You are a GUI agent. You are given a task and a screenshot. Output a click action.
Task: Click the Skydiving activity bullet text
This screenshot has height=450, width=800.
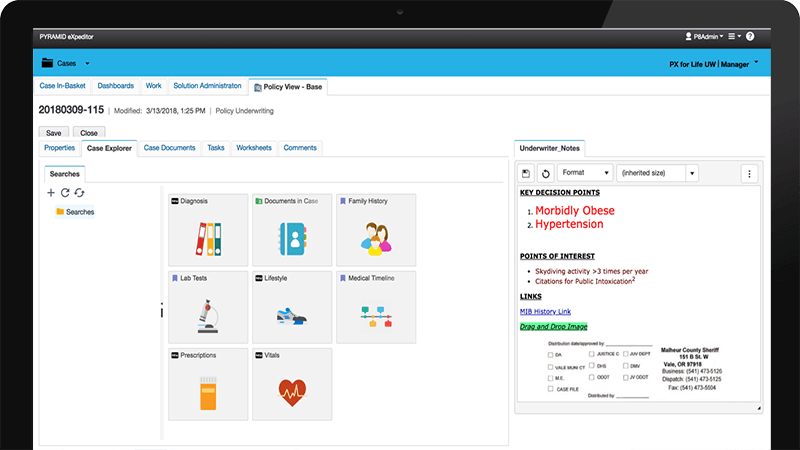(x=592, y=271)
